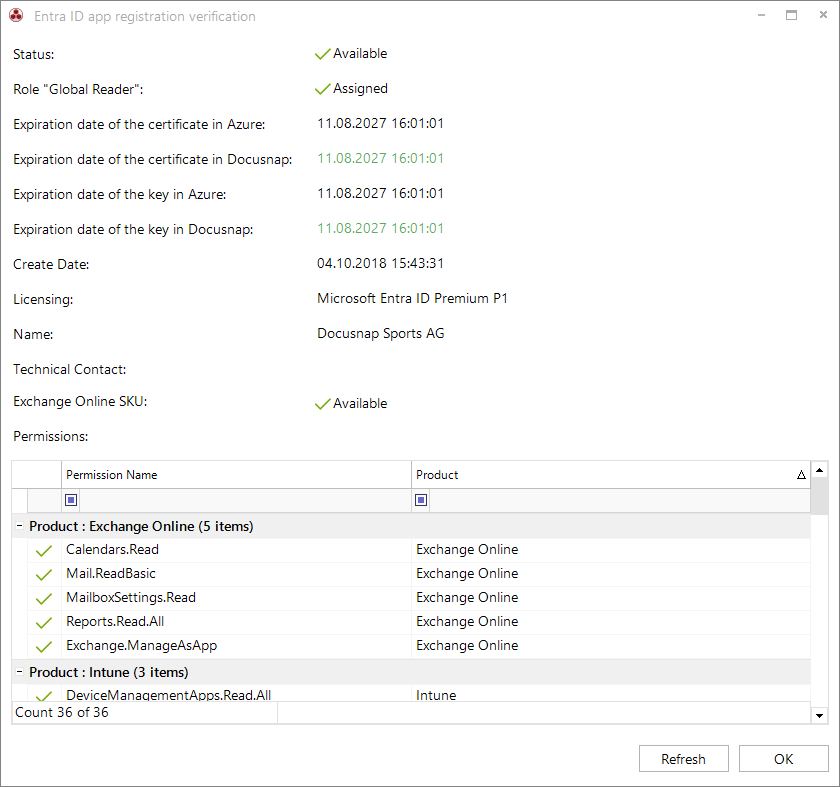This screenshot has width=840, height=787.
Task: Sort by the Product column header
Action: pyautogui.click(x=611, y=475)
